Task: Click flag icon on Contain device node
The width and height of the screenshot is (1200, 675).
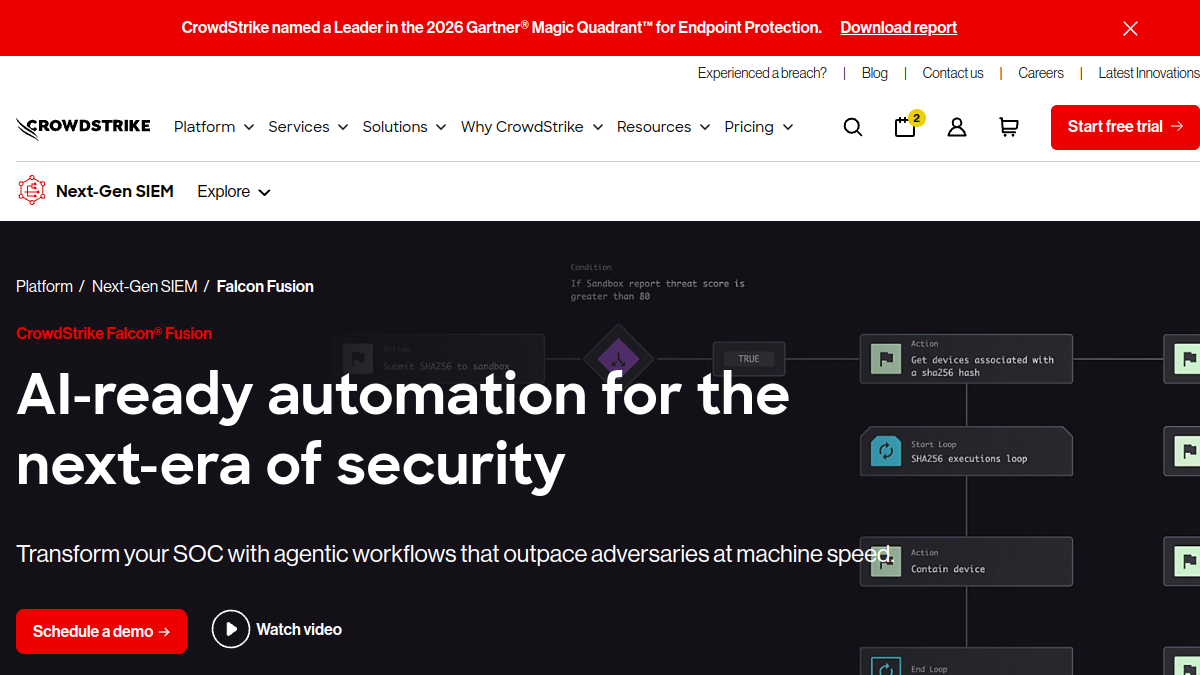Action: pos(885,562)
